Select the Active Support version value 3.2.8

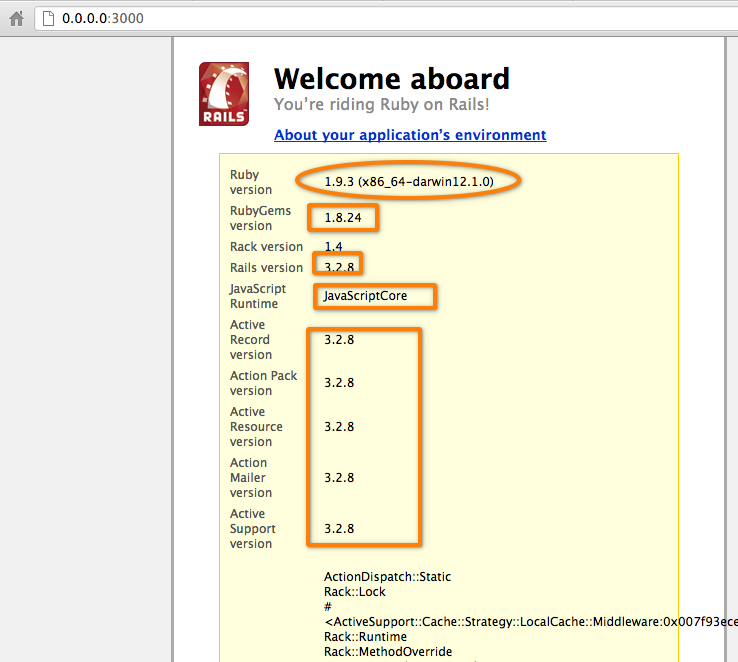coord(339,528)
